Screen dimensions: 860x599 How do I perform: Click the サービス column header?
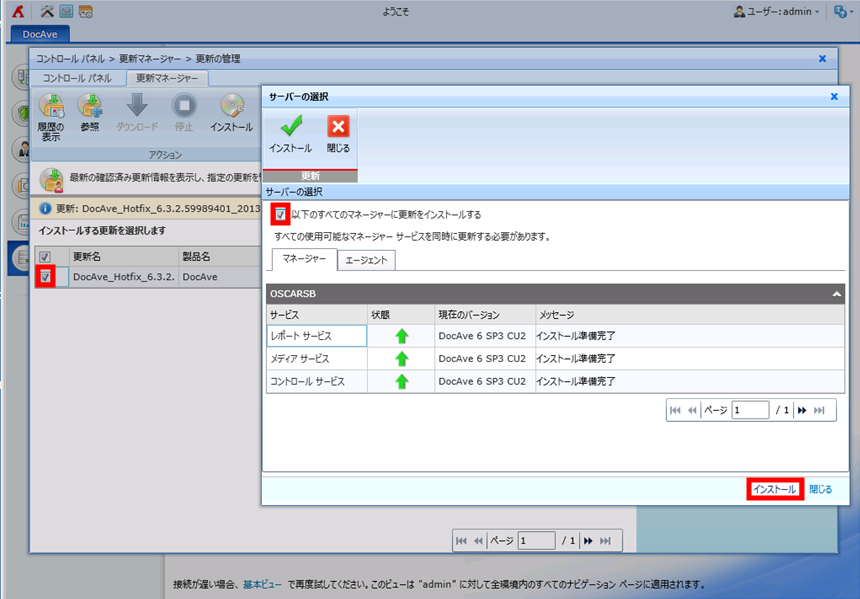pos(317,315)
